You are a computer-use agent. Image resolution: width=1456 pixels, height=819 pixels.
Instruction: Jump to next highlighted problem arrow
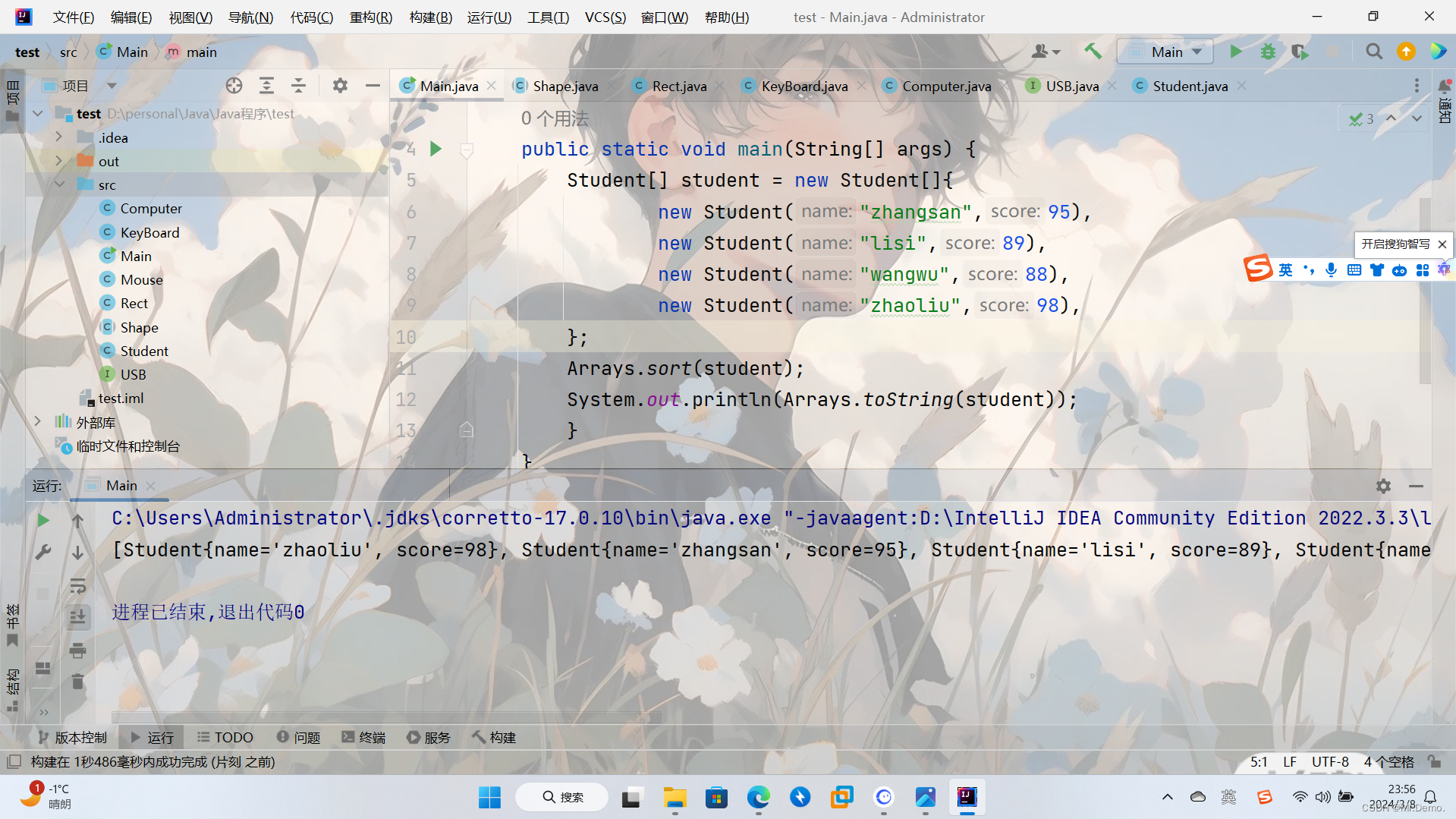click(x=1417, y=118)
